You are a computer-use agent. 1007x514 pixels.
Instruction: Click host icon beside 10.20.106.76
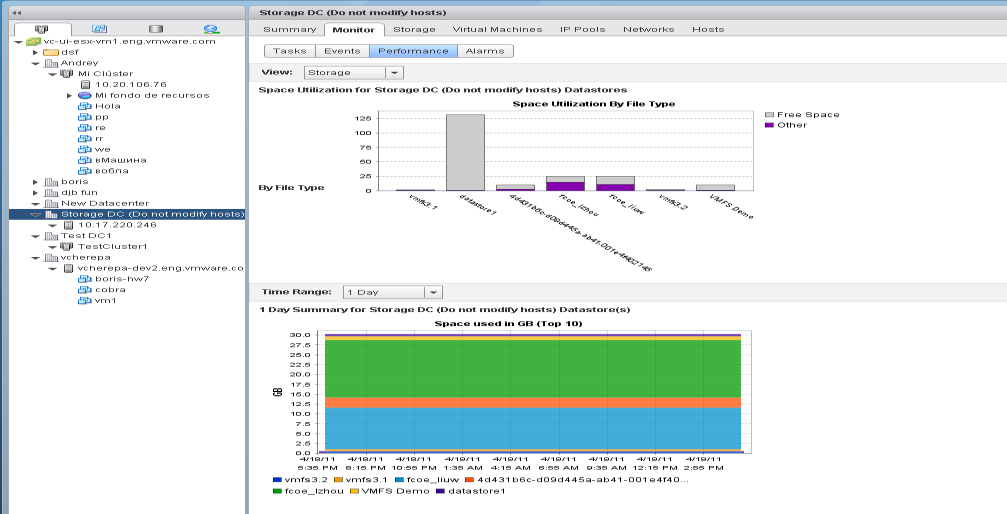click(x=85, y=84)
